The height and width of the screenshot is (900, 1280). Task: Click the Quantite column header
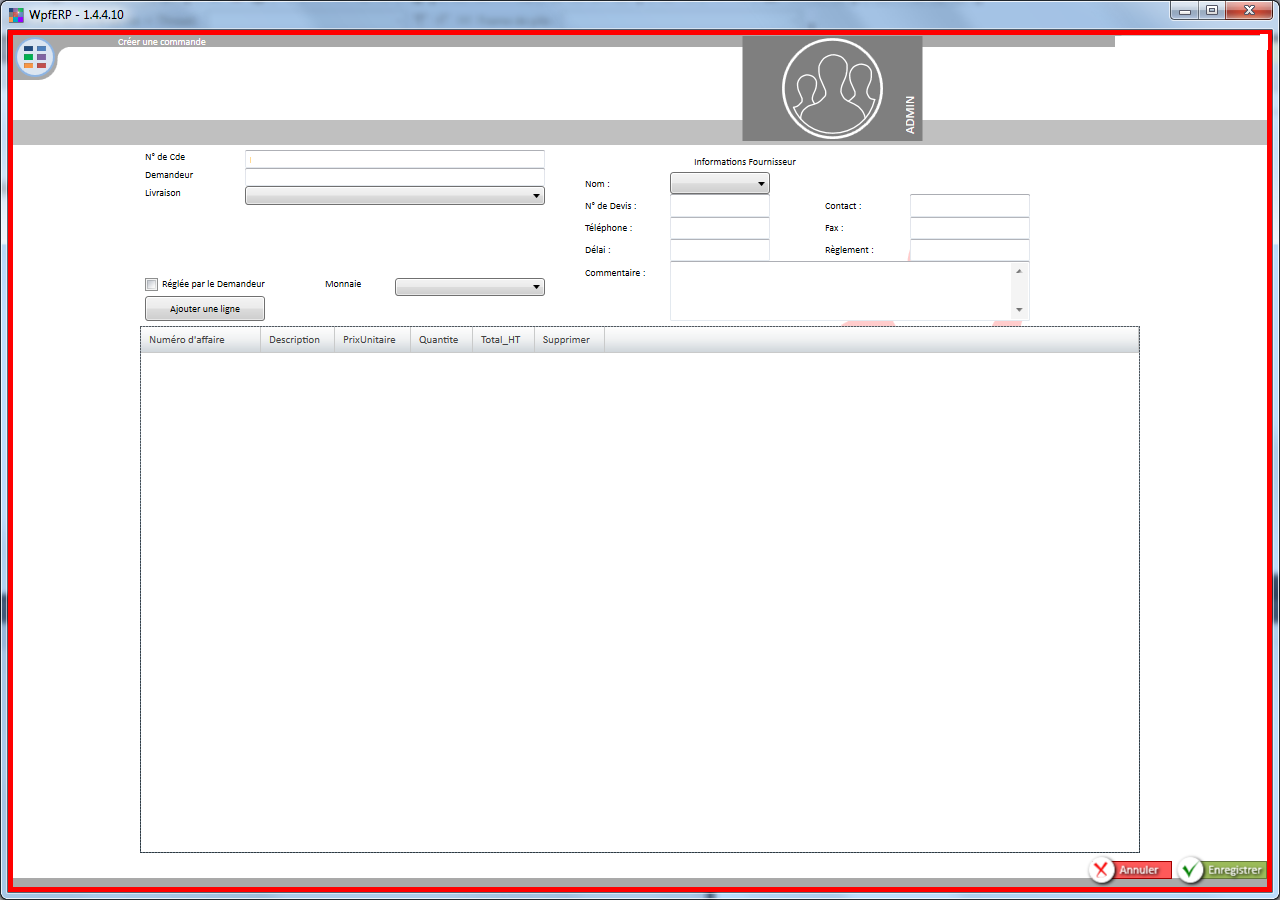pos(441,340)
